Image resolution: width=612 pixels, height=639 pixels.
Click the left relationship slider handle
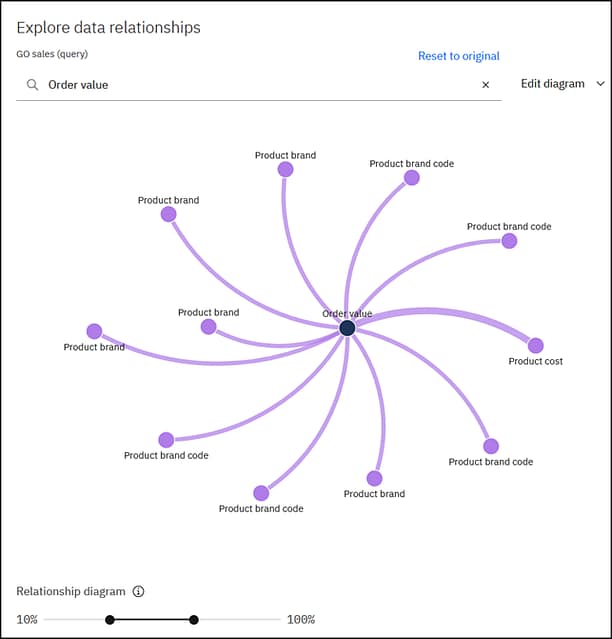tap(110, 620)
